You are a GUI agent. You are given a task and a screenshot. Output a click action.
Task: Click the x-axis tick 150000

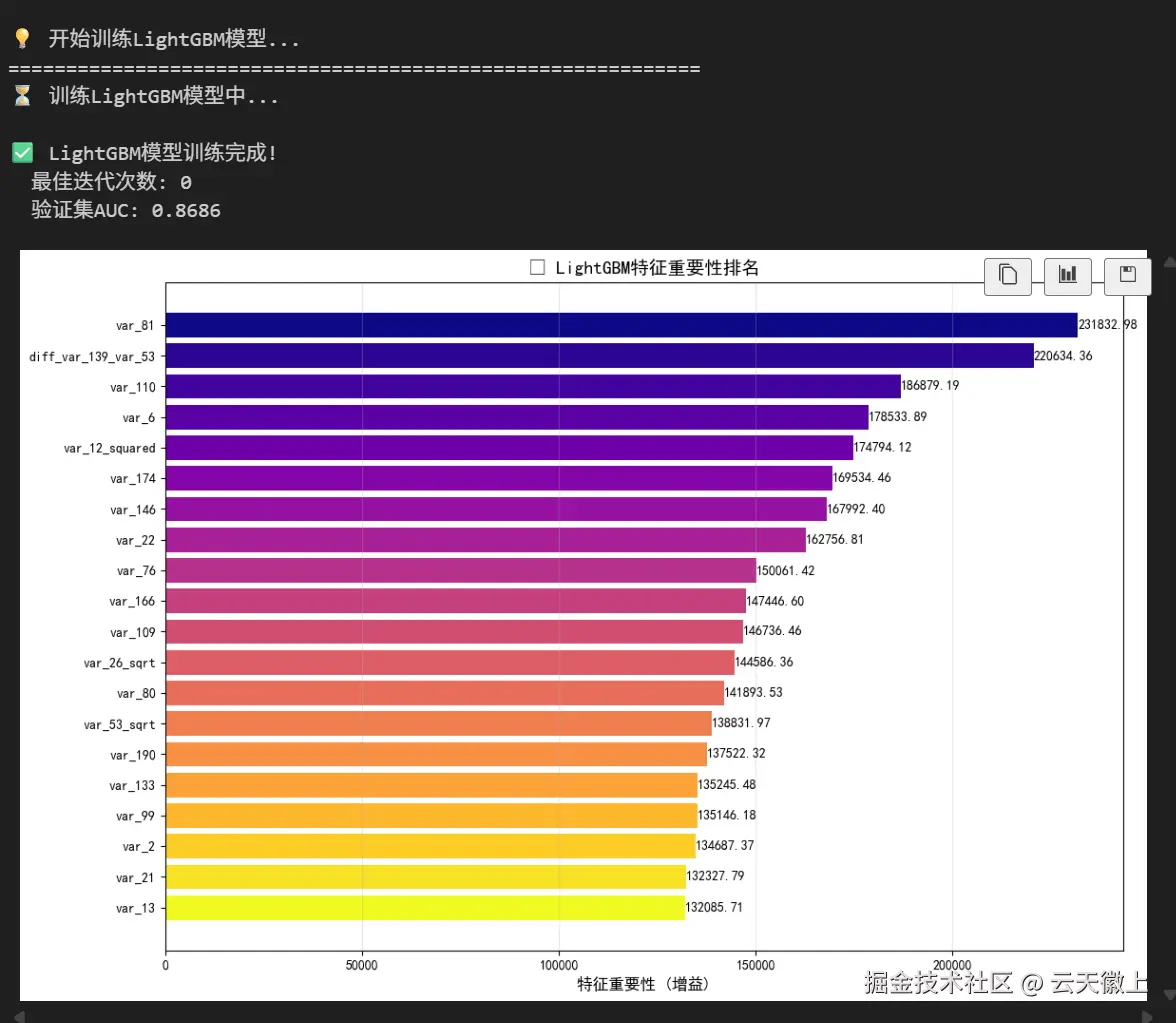click(755, 965)
